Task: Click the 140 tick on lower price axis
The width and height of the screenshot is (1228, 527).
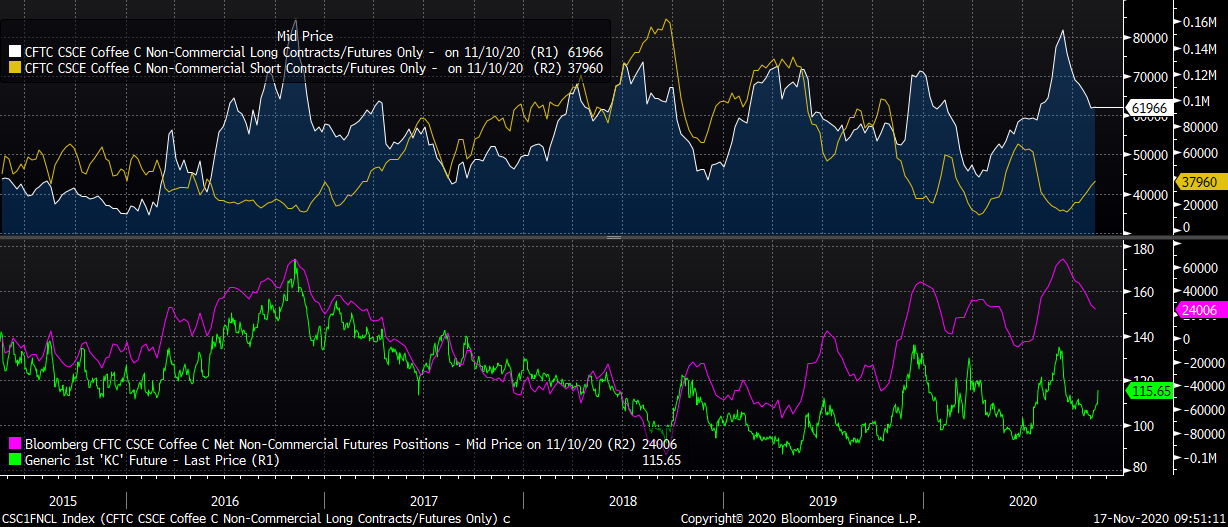Action: (1143, 337)
